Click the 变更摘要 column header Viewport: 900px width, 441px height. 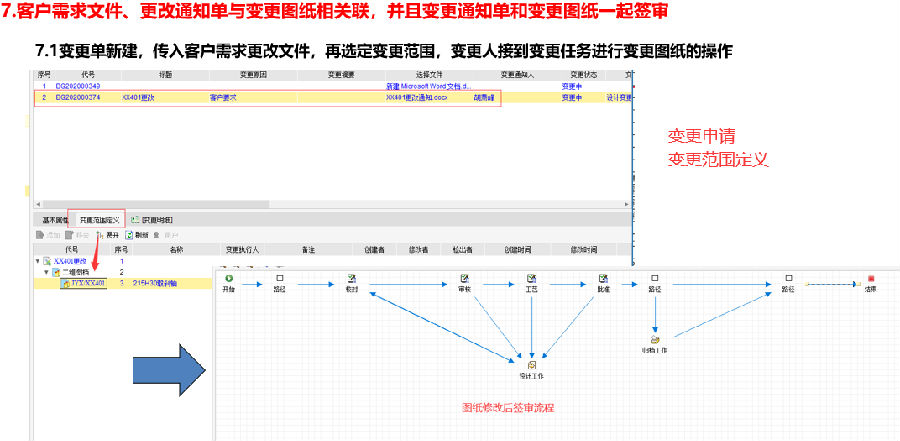click(x=341, y=75)
